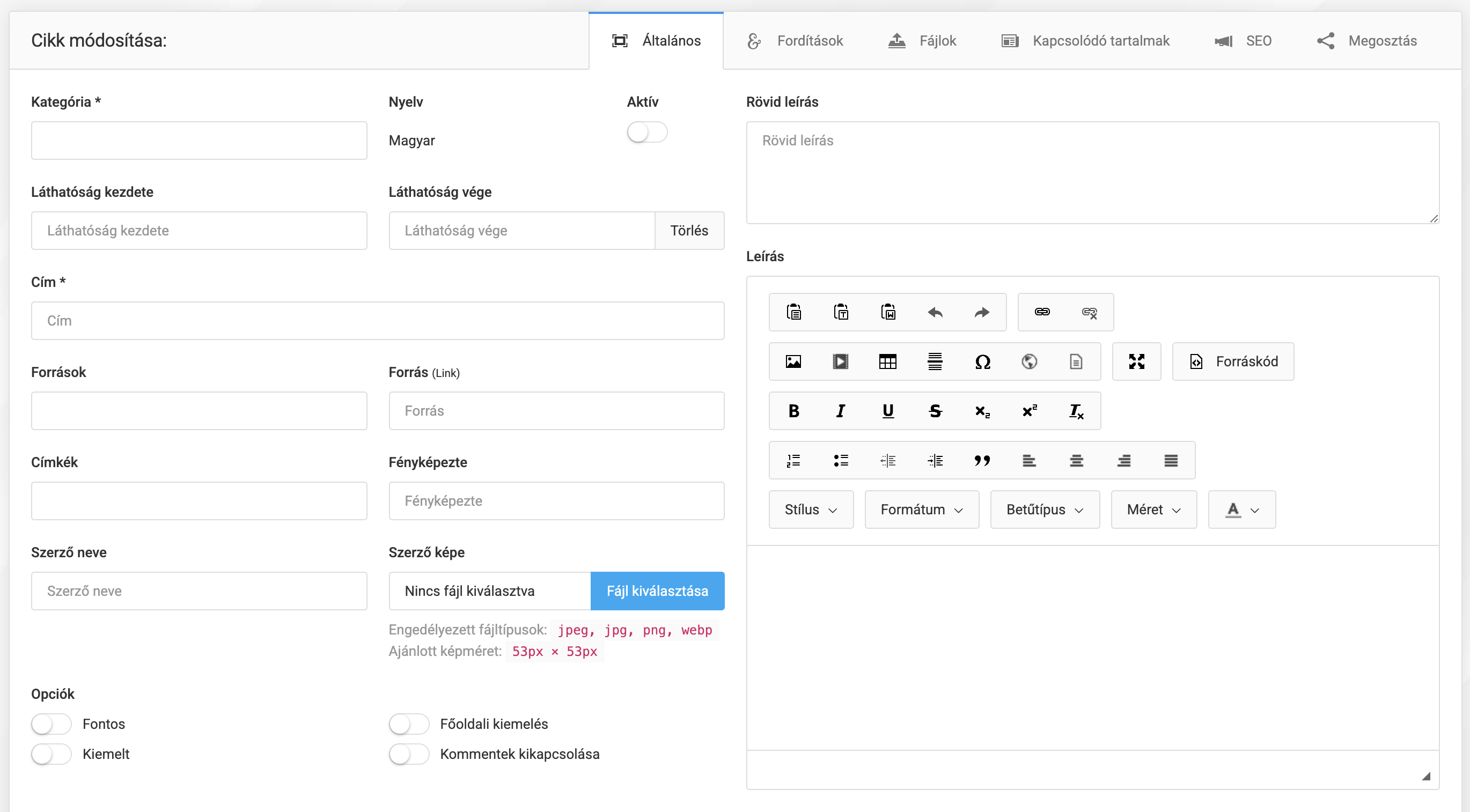Open the Stílus dropdown

point(810,510)
